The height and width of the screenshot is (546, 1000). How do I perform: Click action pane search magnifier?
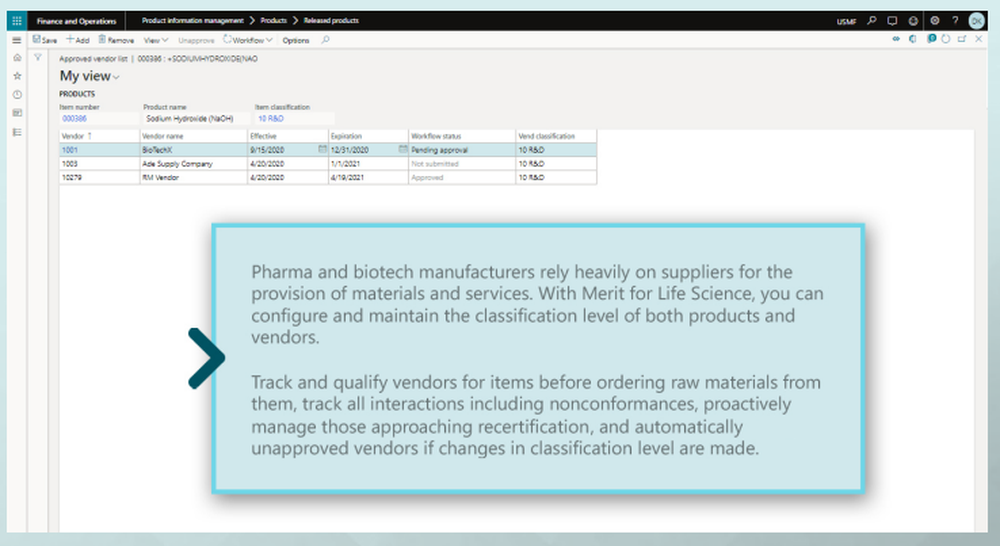(325, 40)
